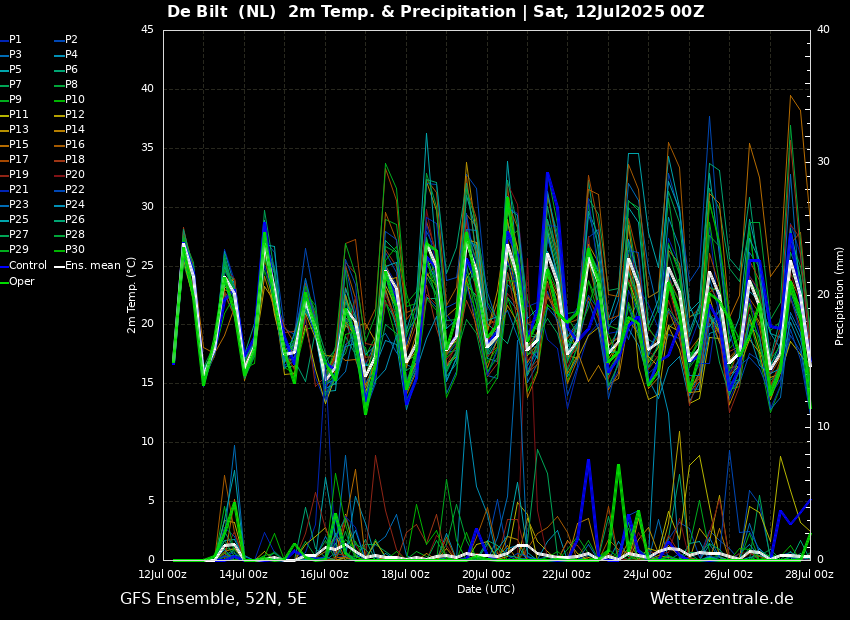The width and height of the screenshot is (850, 620).
Task: Click the Oper legend entry
Action: pos(21,281)
